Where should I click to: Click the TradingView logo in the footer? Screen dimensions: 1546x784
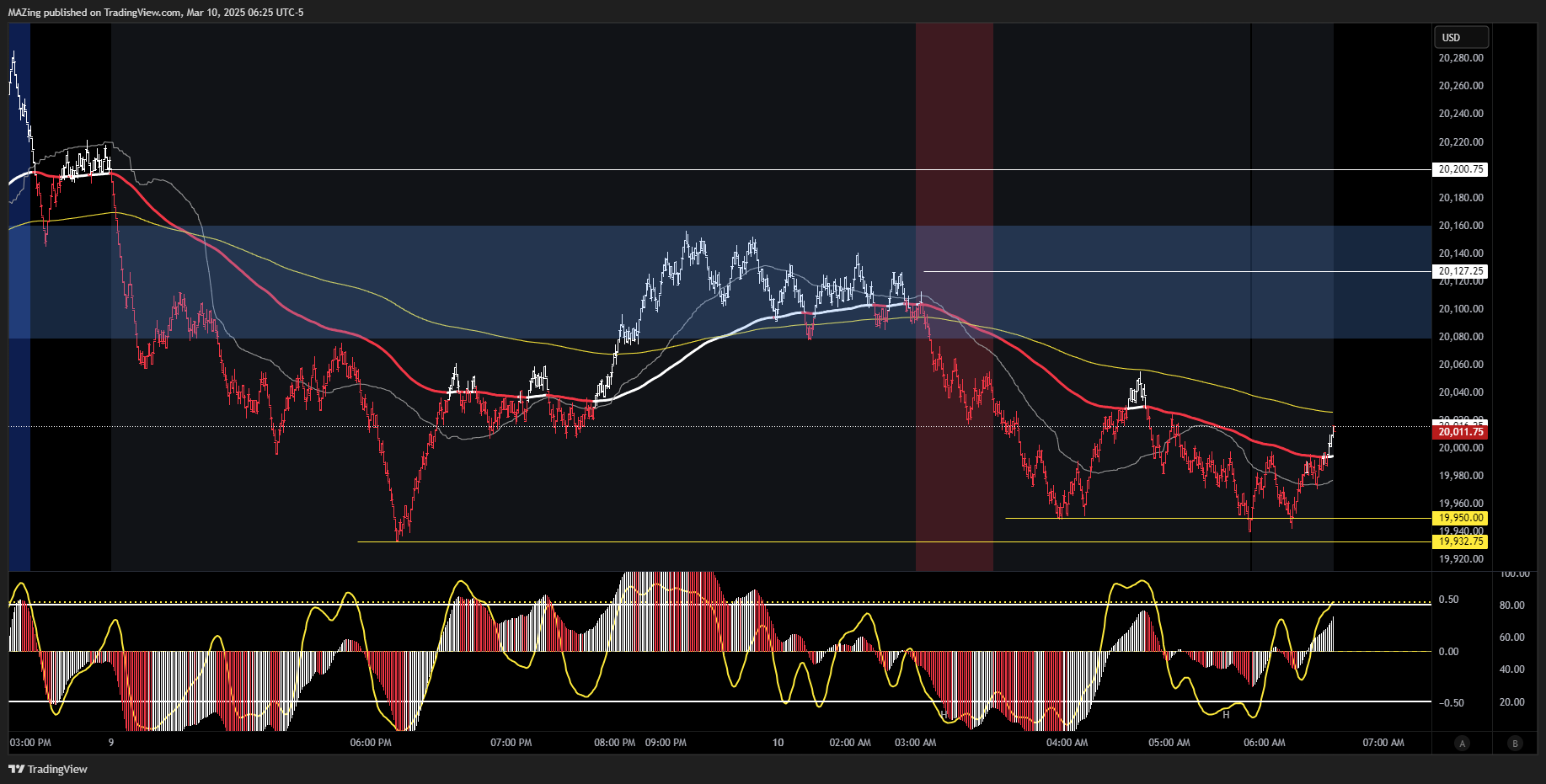point(48,769)
